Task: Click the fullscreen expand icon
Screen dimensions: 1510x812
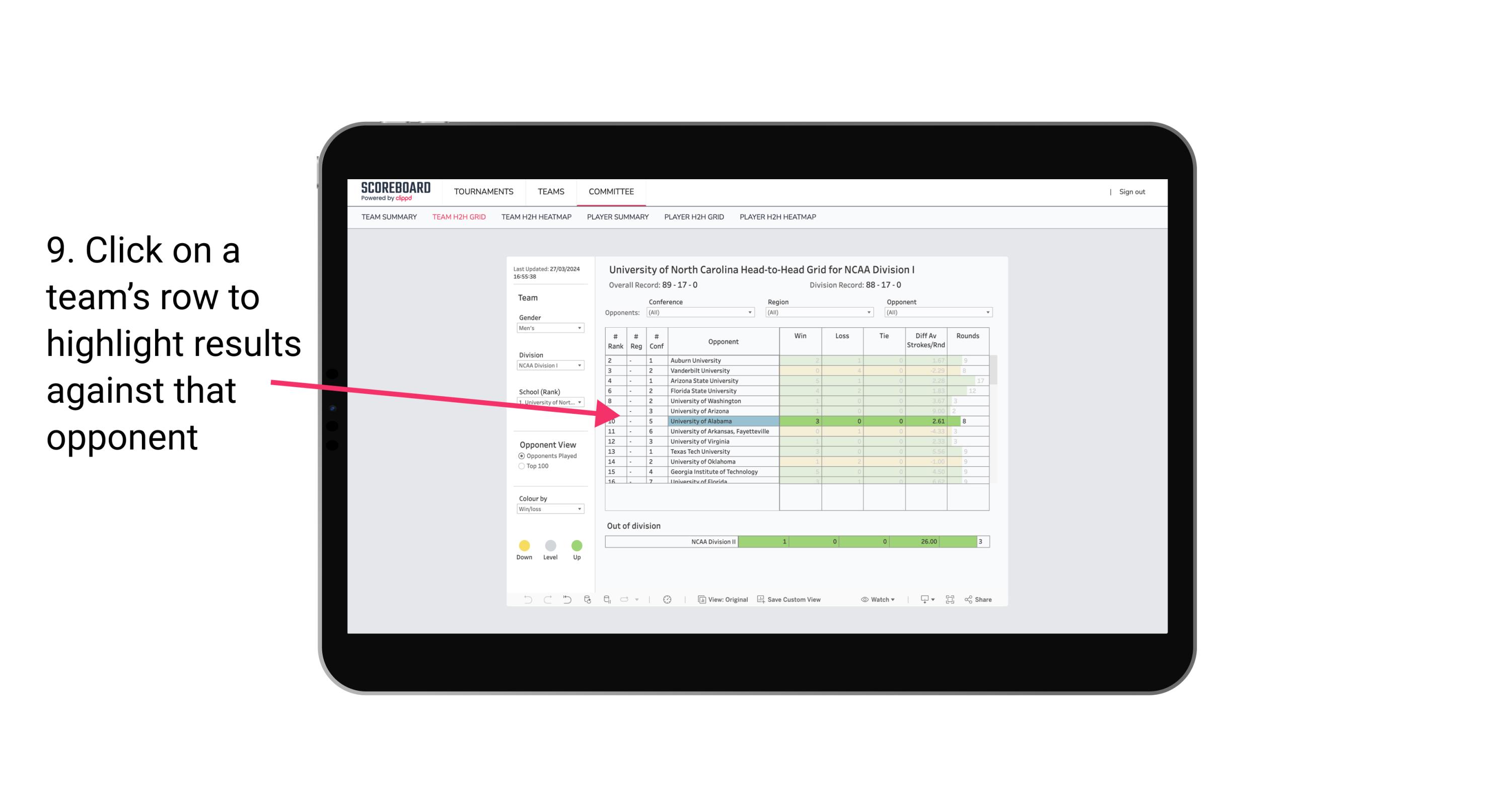Action: [x=950, y=600]
